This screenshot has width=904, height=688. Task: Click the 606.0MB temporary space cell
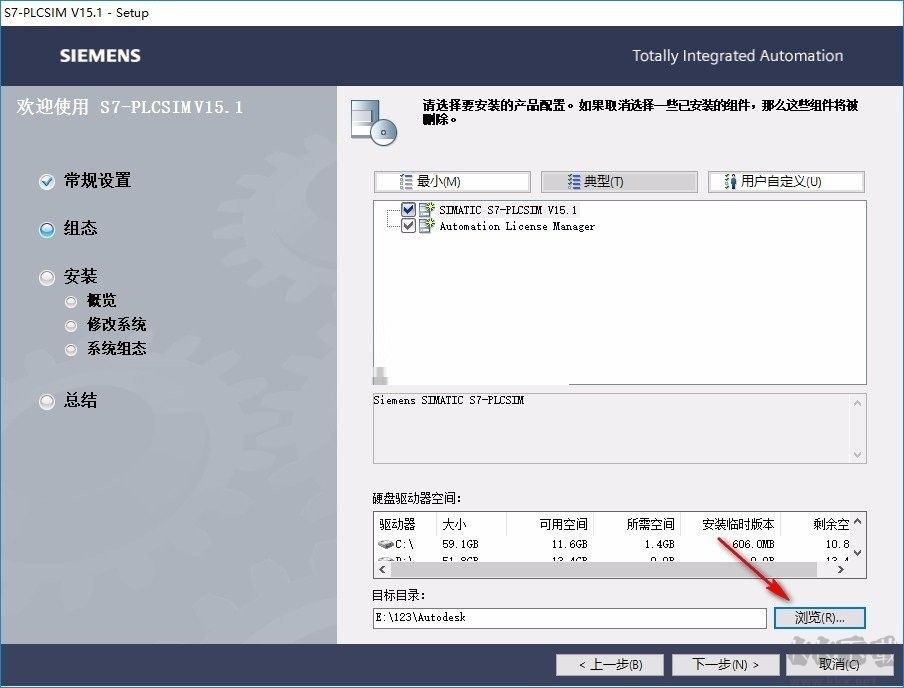(753, 544)
